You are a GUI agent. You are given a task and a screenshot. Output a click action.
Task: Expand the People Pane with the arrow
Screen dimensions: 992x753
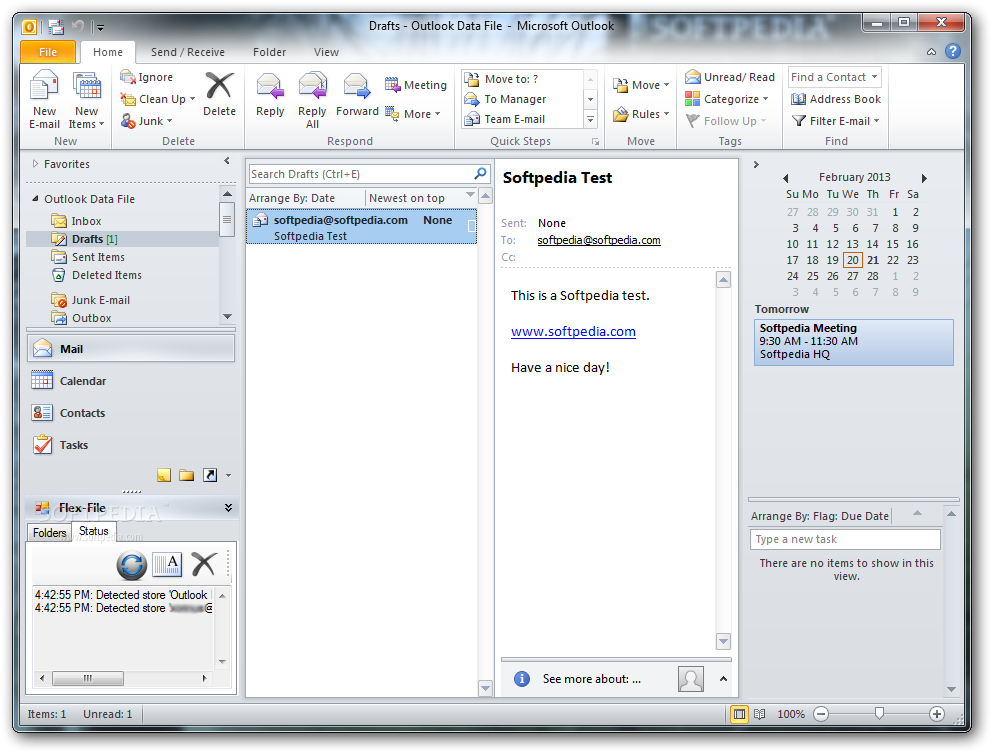[723, 678]
